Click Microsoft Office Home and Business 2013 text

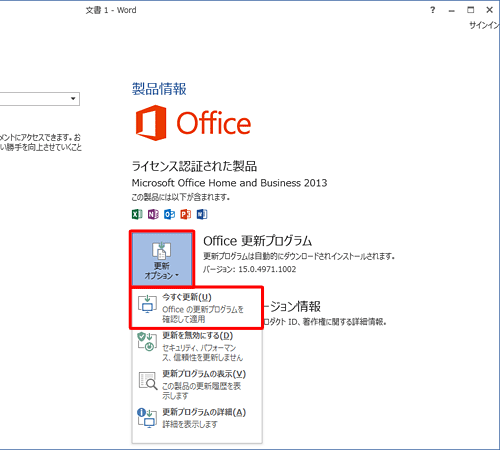click(x=229, y=183)
